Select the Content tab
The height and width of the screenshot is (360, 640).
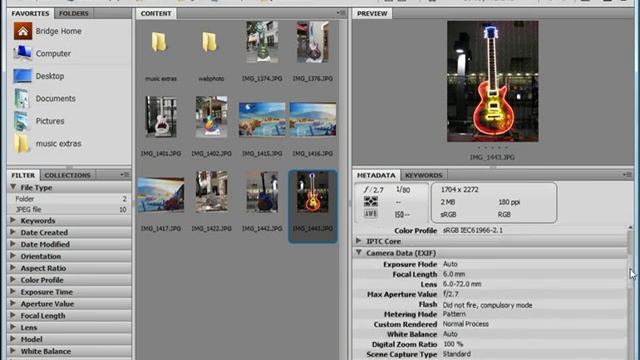pyautogui.click(x=156, y=13)
